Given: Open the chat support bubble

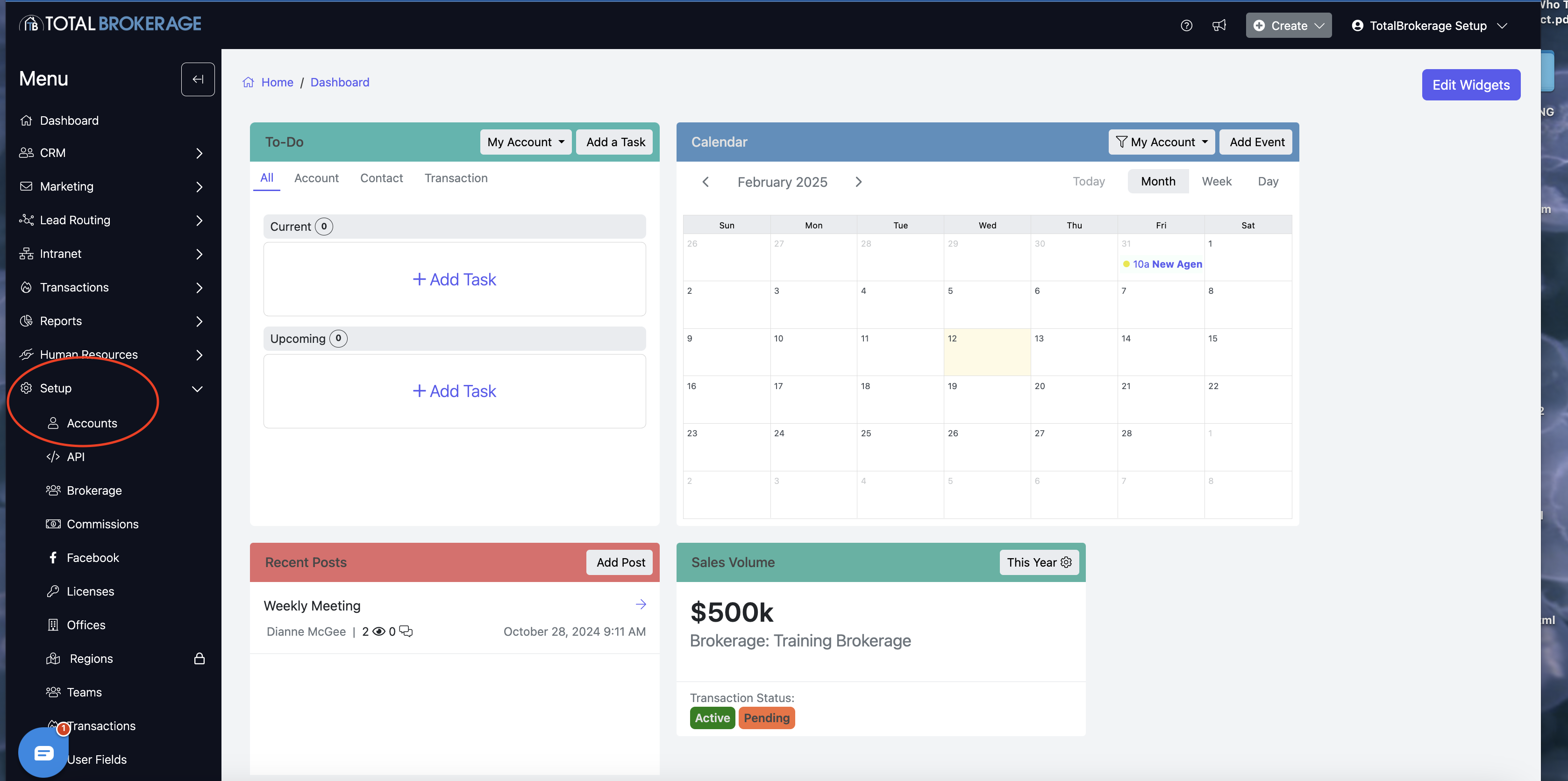Looking at the screenshot, I should [x=43, y=753].
